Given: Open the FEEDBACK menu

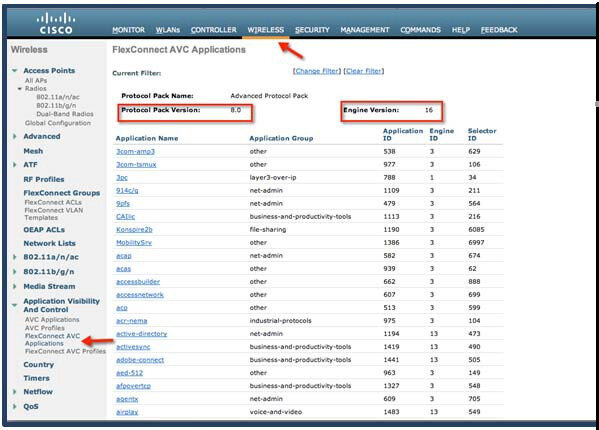Looking at the screenshot, I should pos(499,30).
